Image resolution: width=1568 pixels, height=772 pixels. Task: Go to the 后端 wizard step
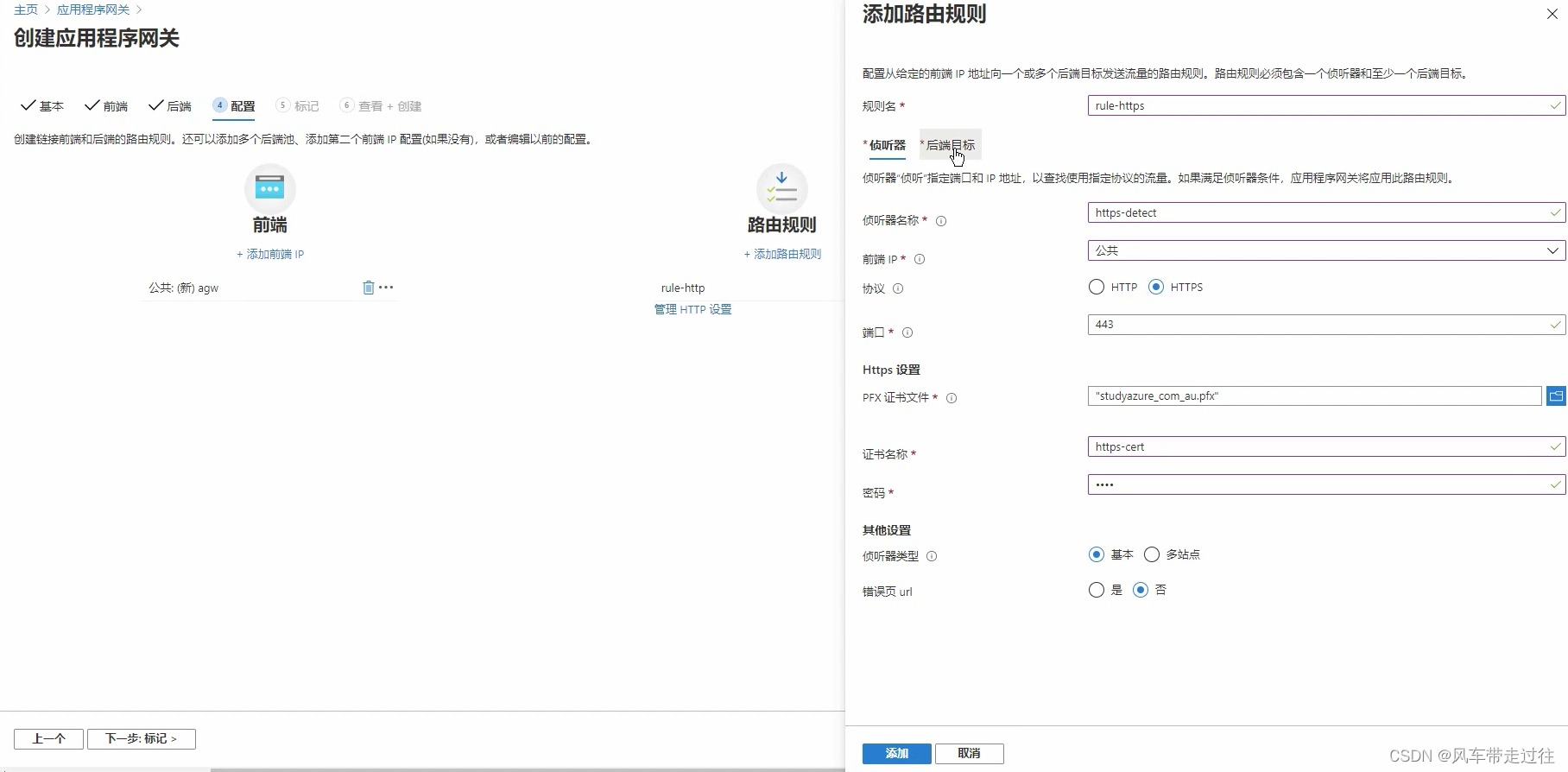click(170, 106)
